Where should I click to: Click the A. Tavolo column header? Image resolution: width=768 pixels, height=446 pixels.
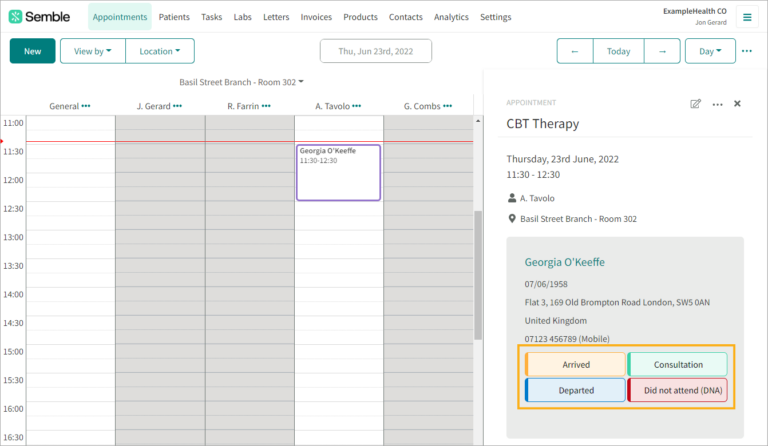(333, 106)
